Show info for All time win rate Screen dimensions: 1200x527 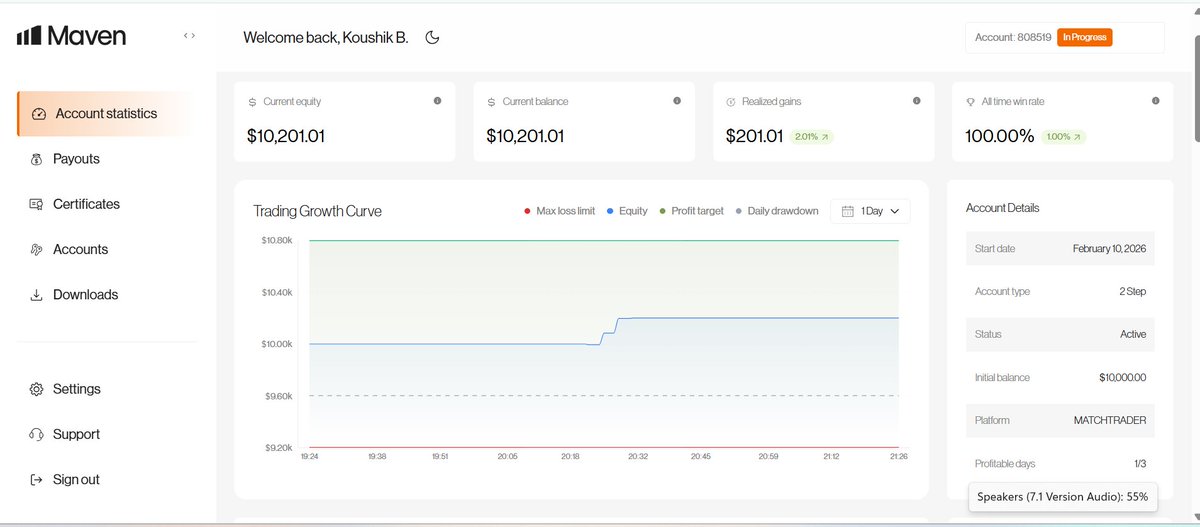click(1156, 101)
